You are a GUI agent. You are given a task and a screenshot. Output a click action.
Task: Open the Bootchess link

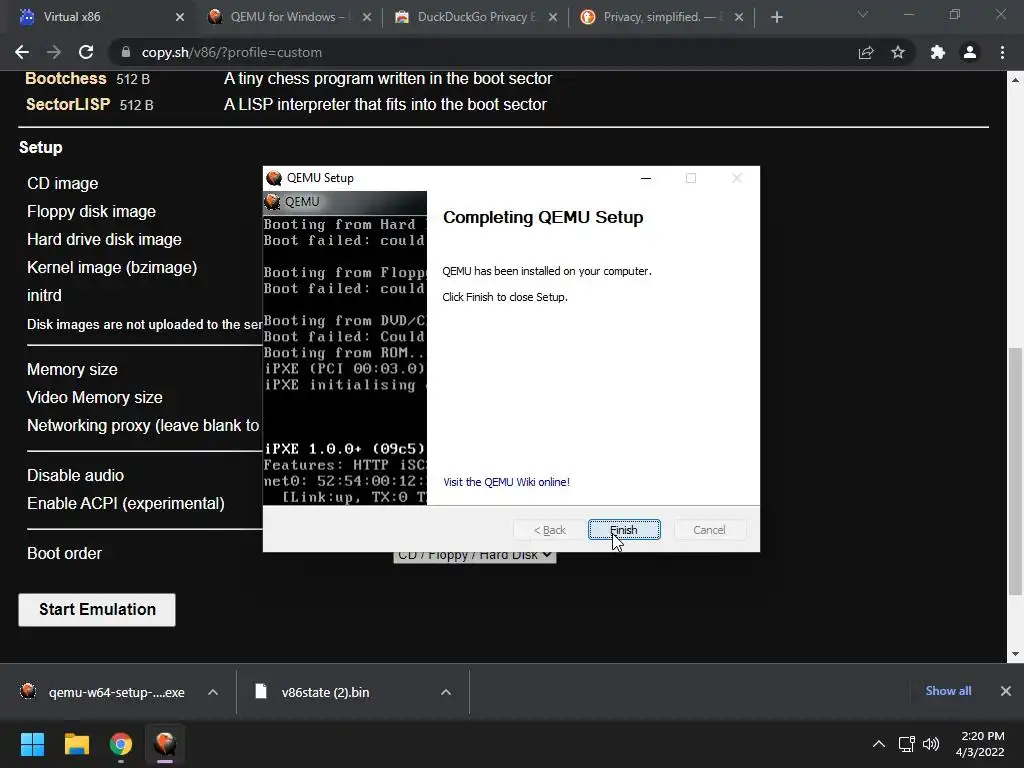tap(65, 78)
